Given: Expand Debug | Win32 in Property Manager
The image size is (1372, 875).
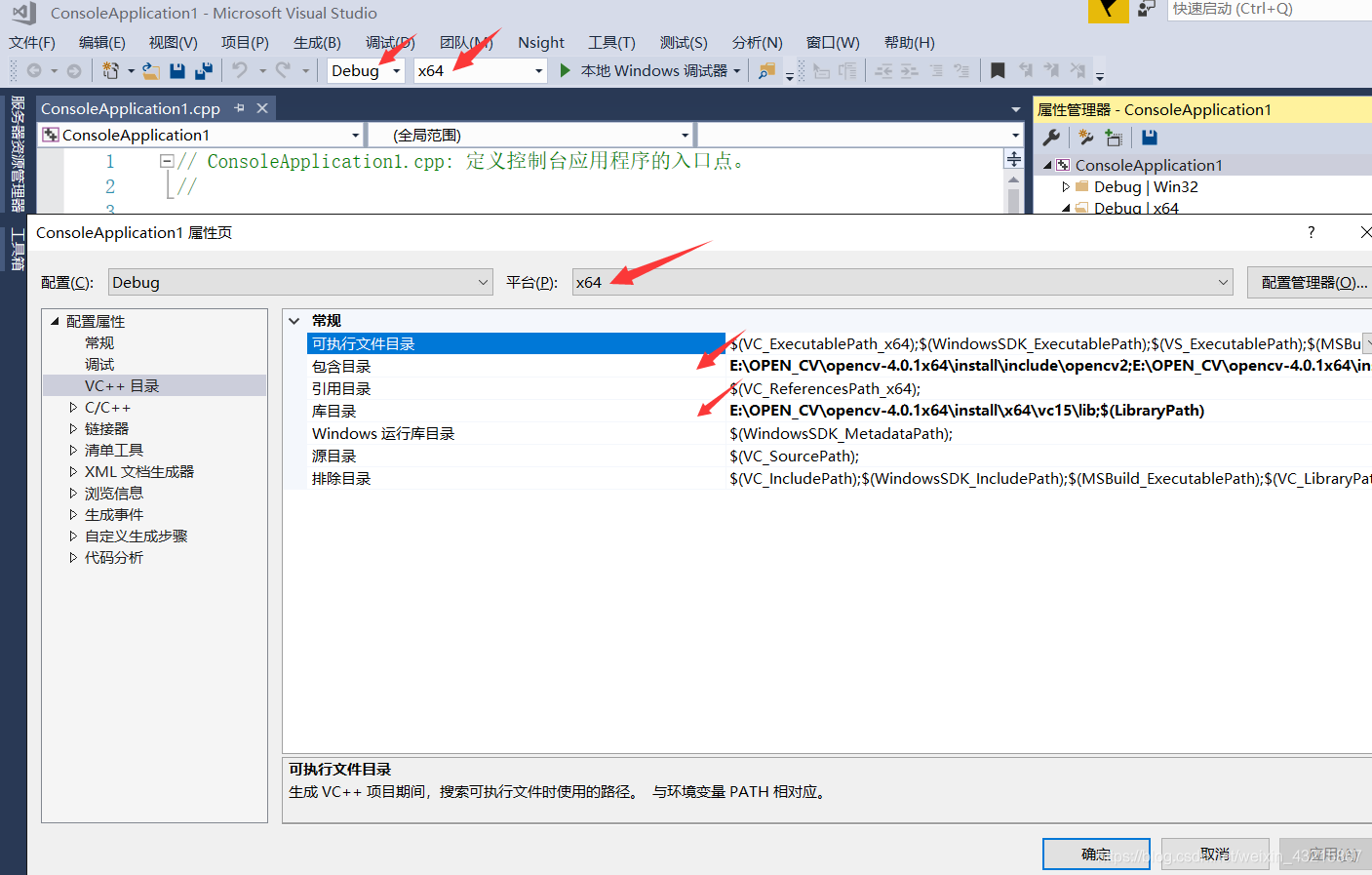Looking at the screenshot, I should 1066,186.
